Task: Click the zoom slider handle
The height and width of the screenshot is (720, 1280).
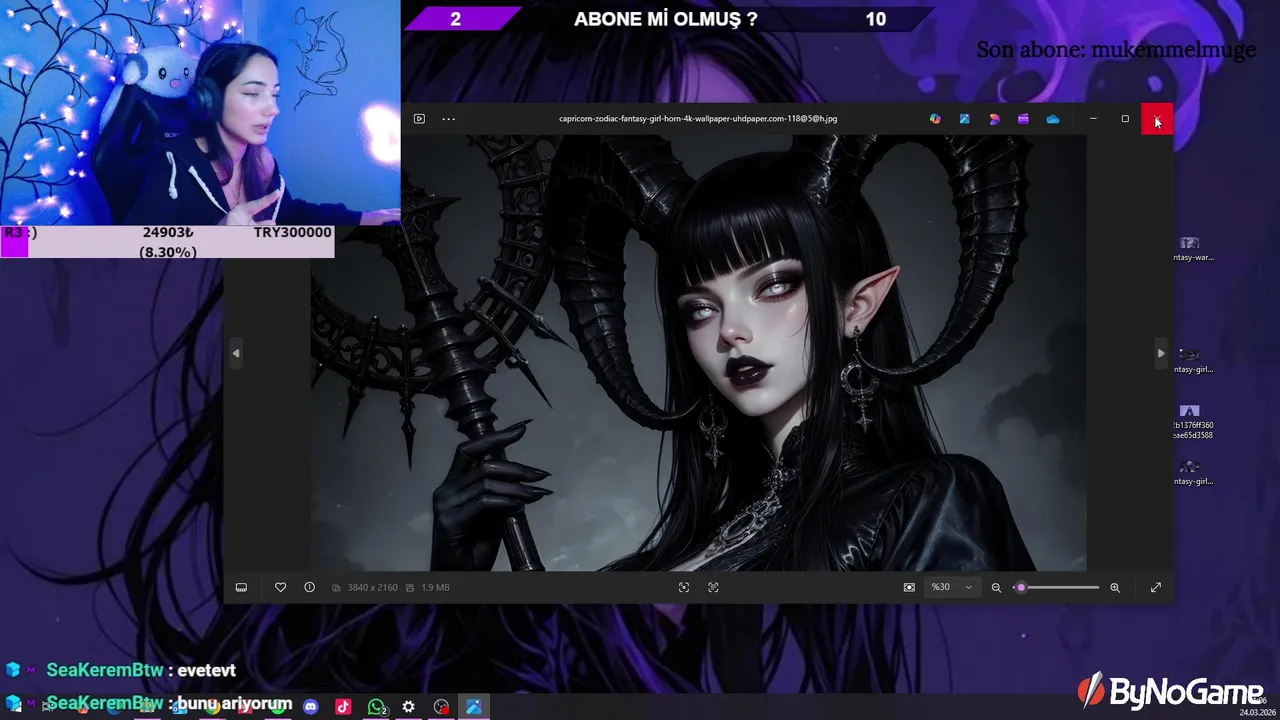Action: [1020, 587]
